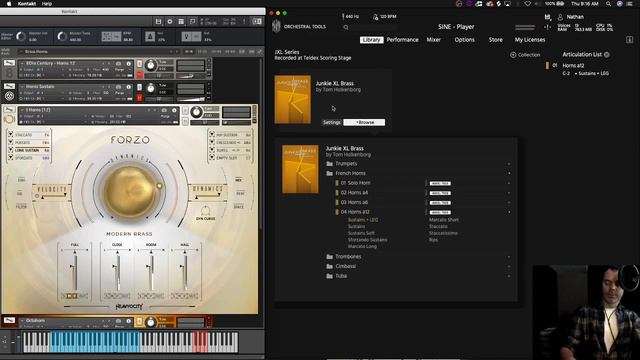The width and height of the screenshot is (640, 360).
Task: Open snapshot camera on Horns Sustain instrument
Action: point(118,87)
